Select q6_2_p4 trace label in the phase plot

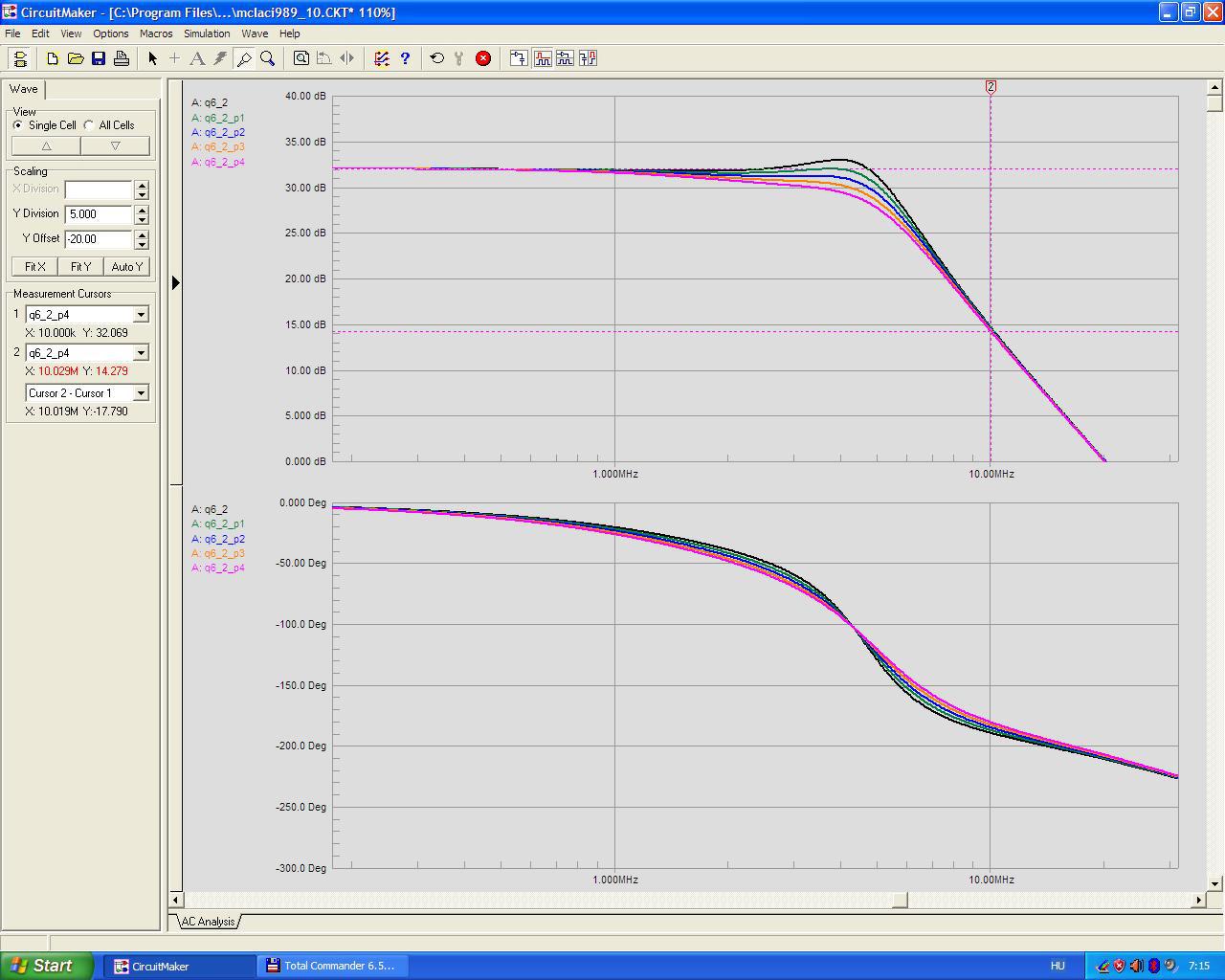tap(218, 568)
